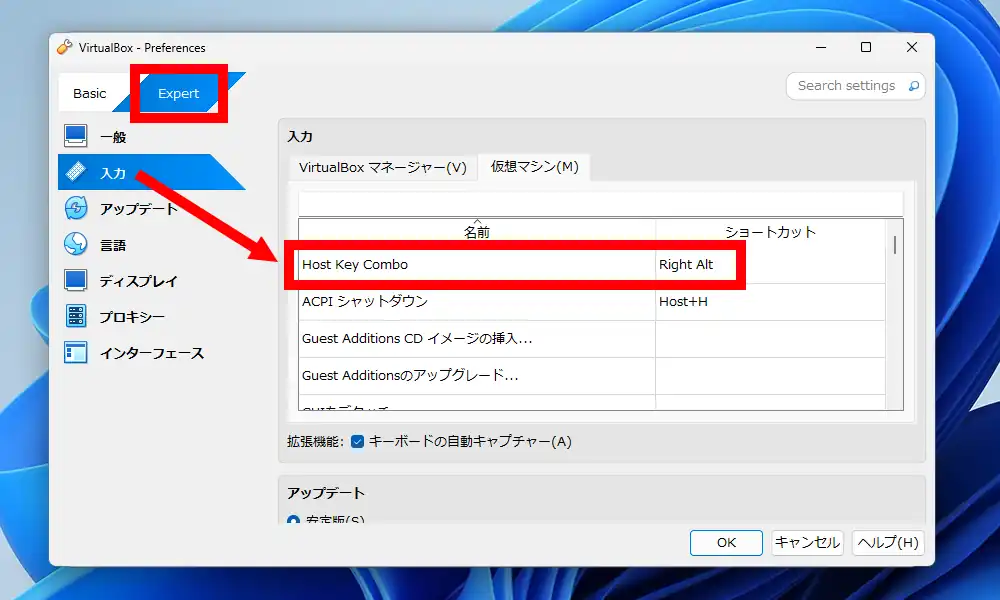The width and height of the screenshot is (1000, 600).
Task: Open the VirtualBox マネージャー(V) shortcuts tab
Action: click(382, 168)
